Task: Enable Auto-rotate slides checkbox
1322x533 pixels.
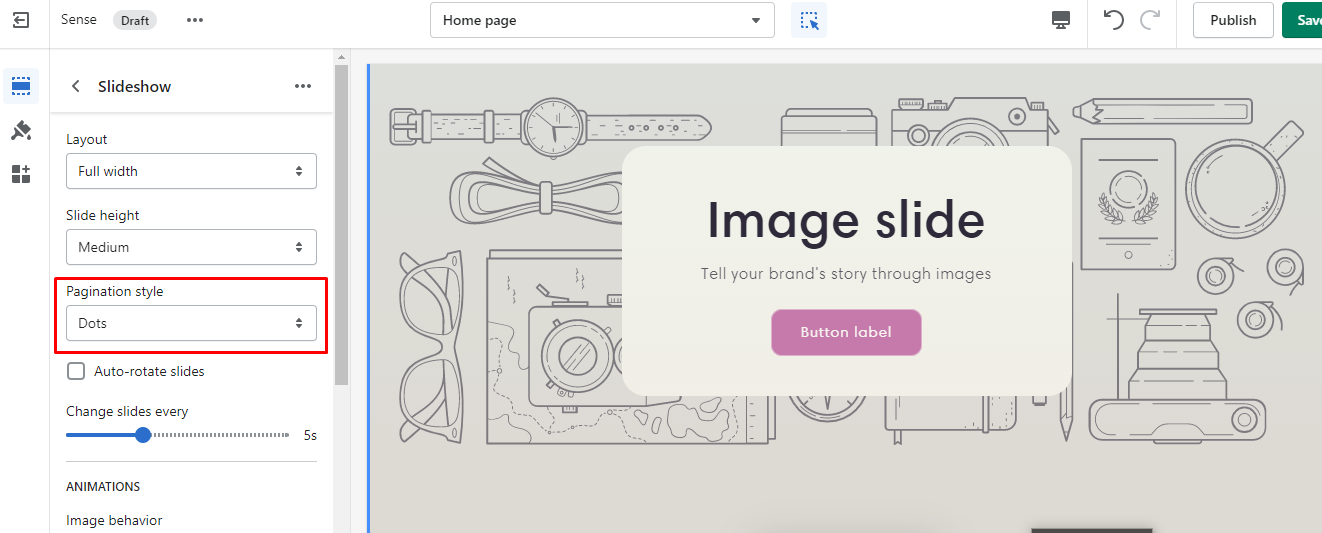Action: 76,372
